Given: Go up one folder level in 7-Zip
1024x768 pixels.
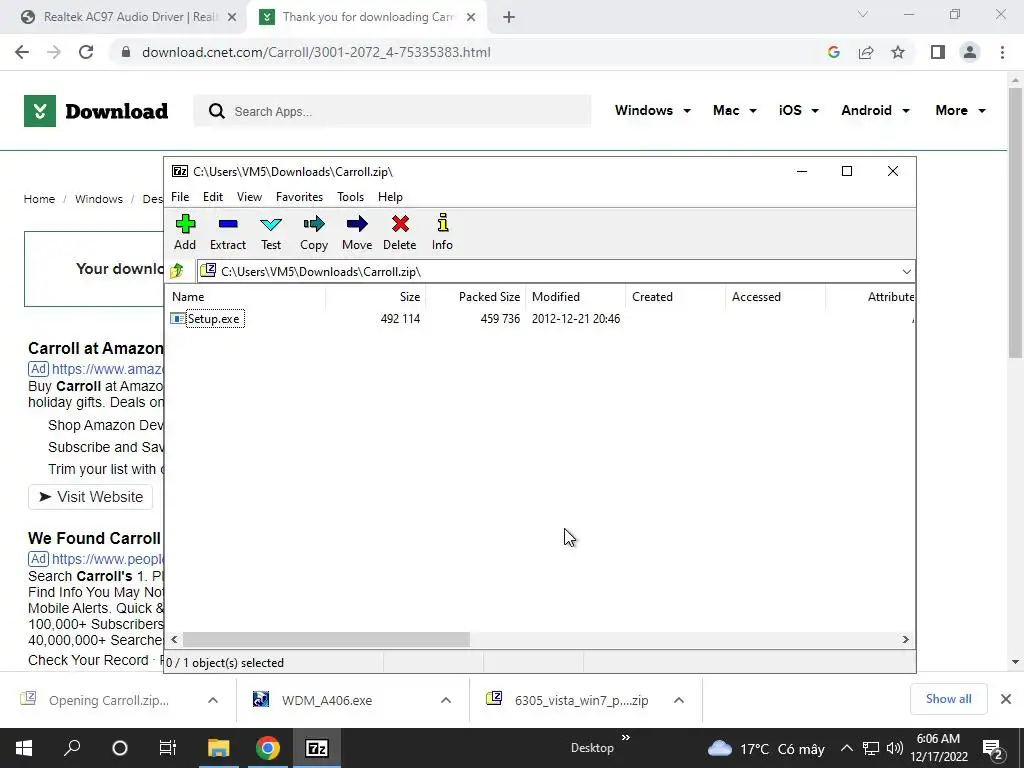Looking at the screenshot, I should 176,271.
